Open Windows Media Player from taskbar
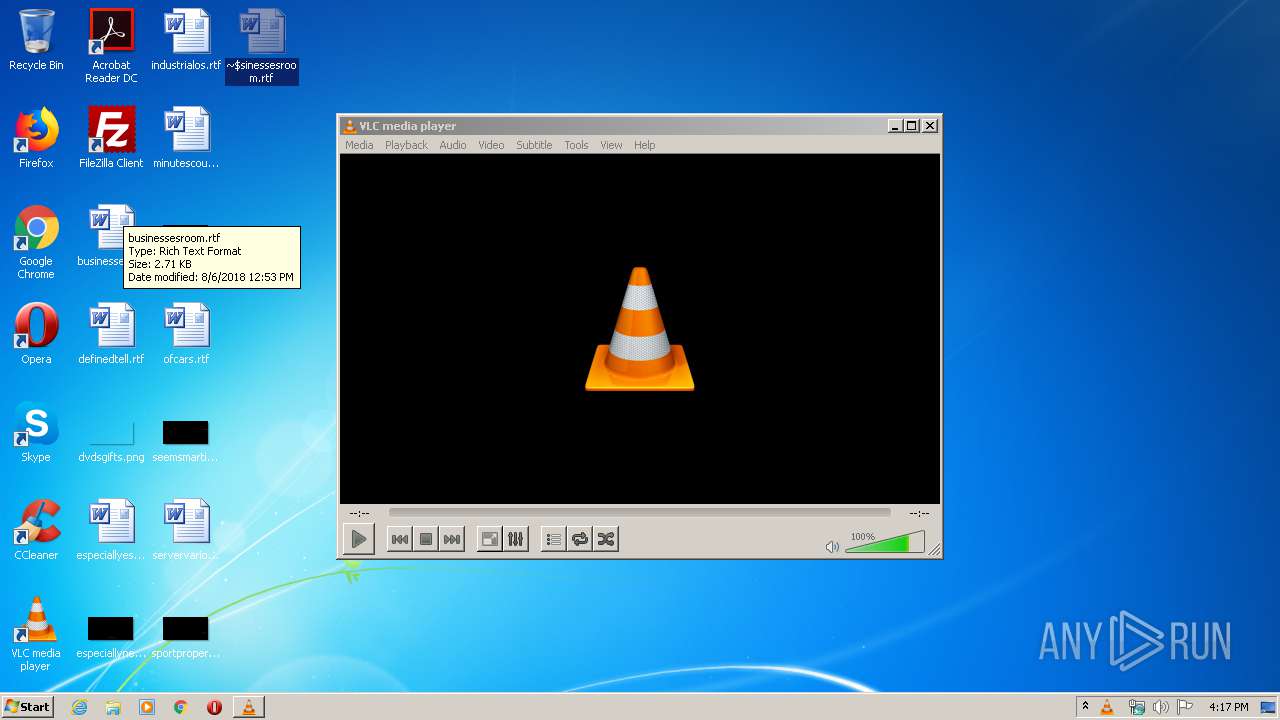Screen dimensions: 1280x720 click(x=147, y=707)
